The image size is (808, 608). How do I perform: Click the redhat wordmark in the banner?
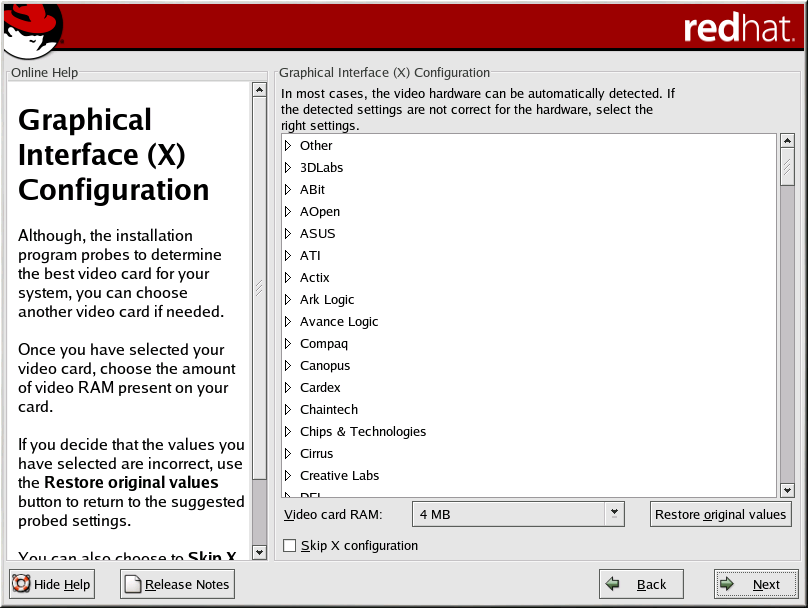pos(738,28)
